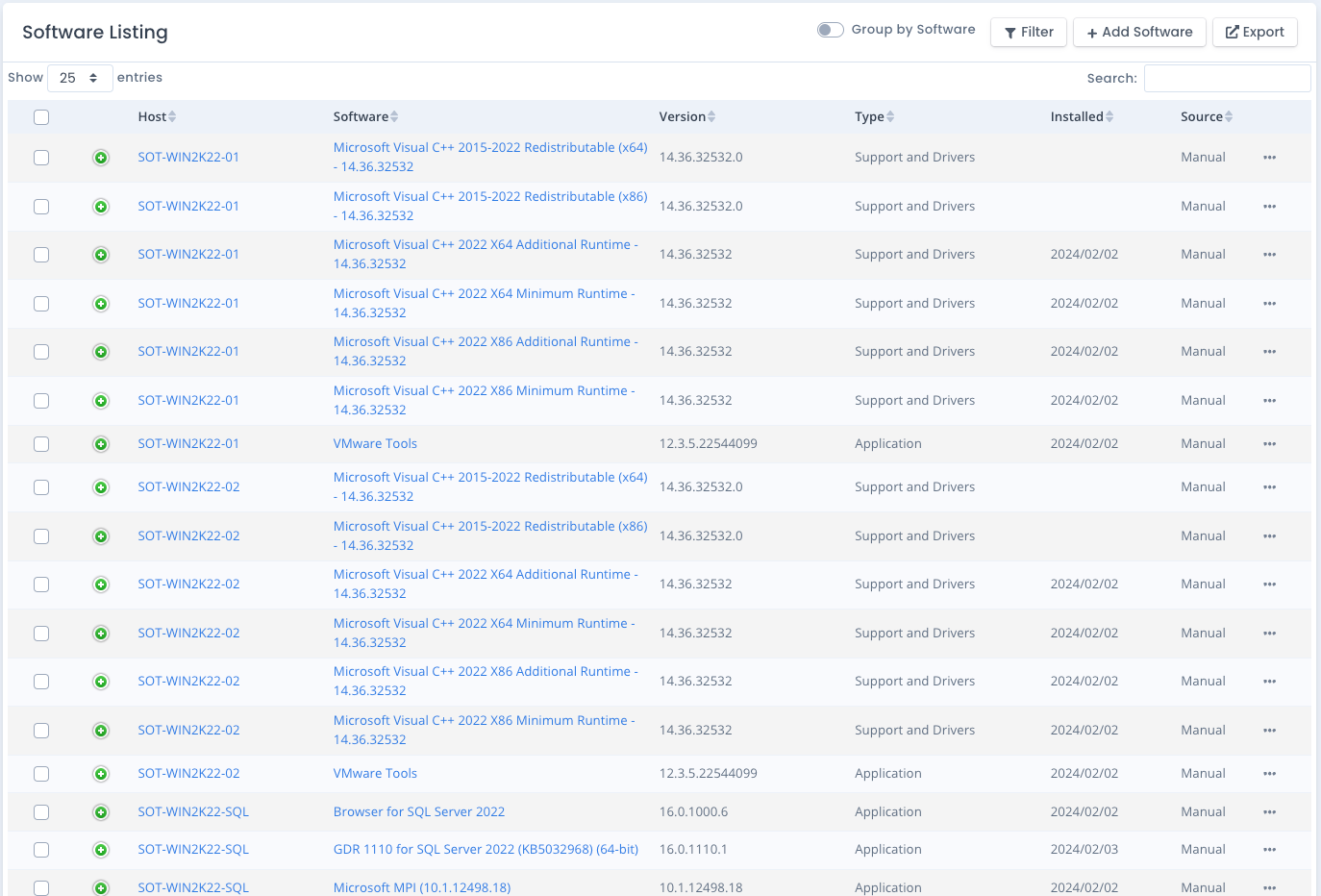The width and height of the screenshot is (1321, 896).
Task: Click the Filter button
Action: point(1029,32)
